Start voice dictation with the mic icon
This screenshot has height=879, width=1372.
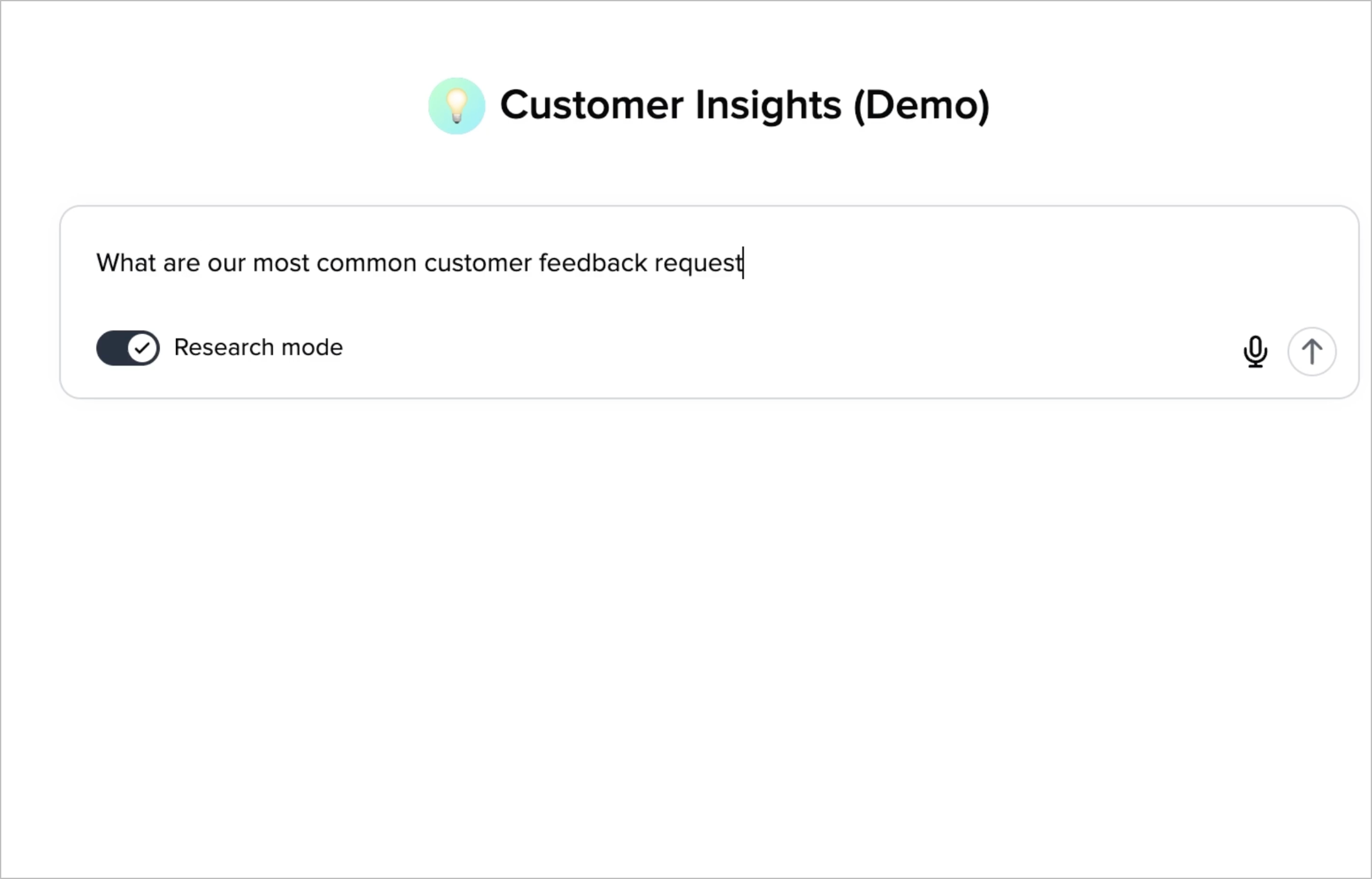pyautogui.click(x=1255, y=352)
